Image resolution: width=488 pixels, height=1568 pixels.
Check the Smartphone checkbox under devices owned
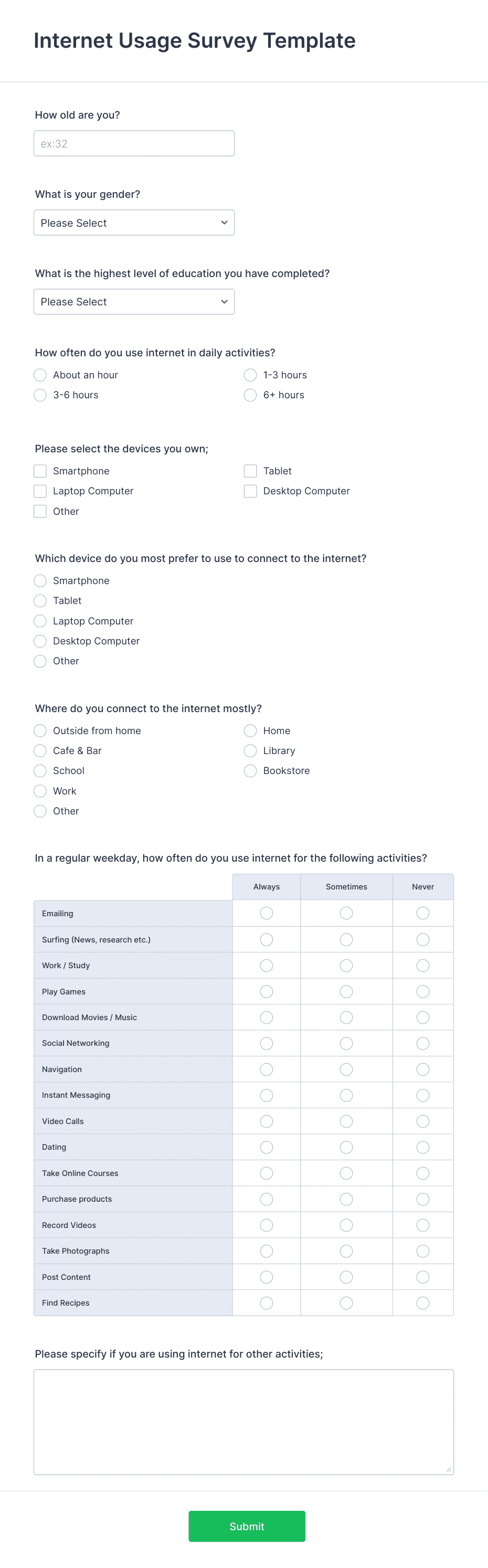tap(40, 471)
